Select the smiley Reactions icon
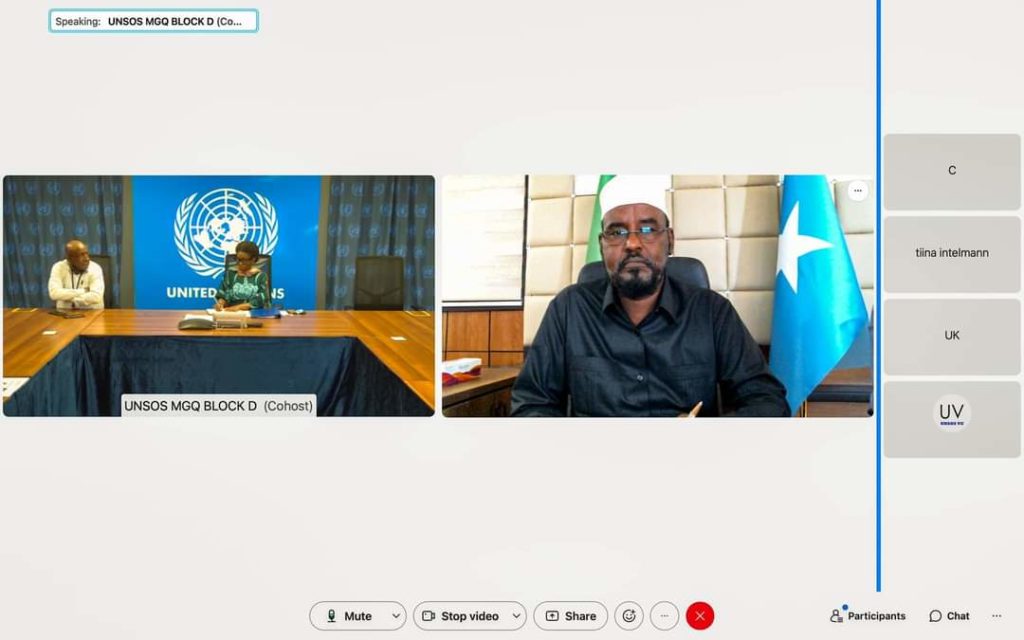The image size is (1024, 640). point(629,616)
